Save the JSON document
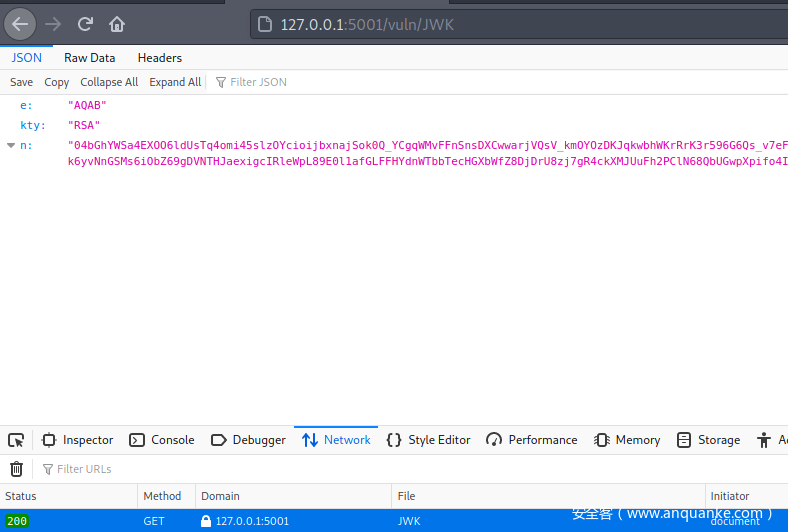Screen dimensions: 788x532 22,82
